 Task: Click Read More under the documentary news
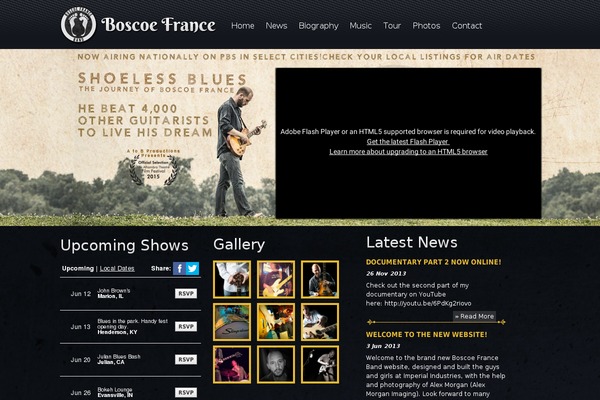tap(474, 316)
